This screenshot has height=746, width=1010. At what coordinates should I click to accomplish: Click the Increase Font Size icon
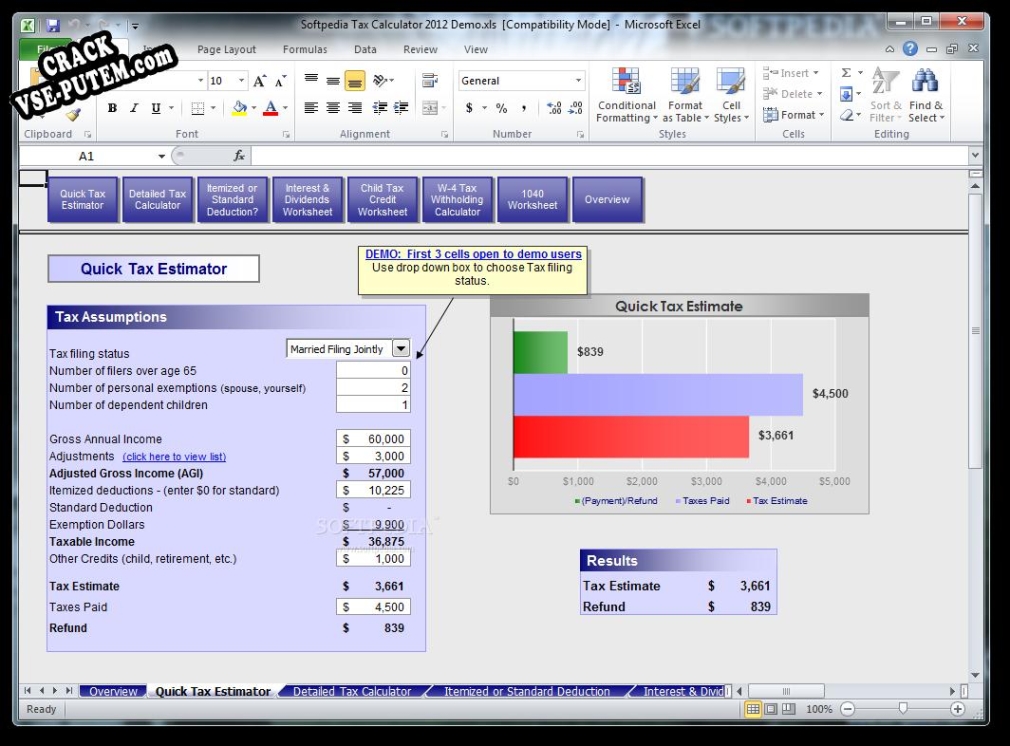click(x=259, y=81)
